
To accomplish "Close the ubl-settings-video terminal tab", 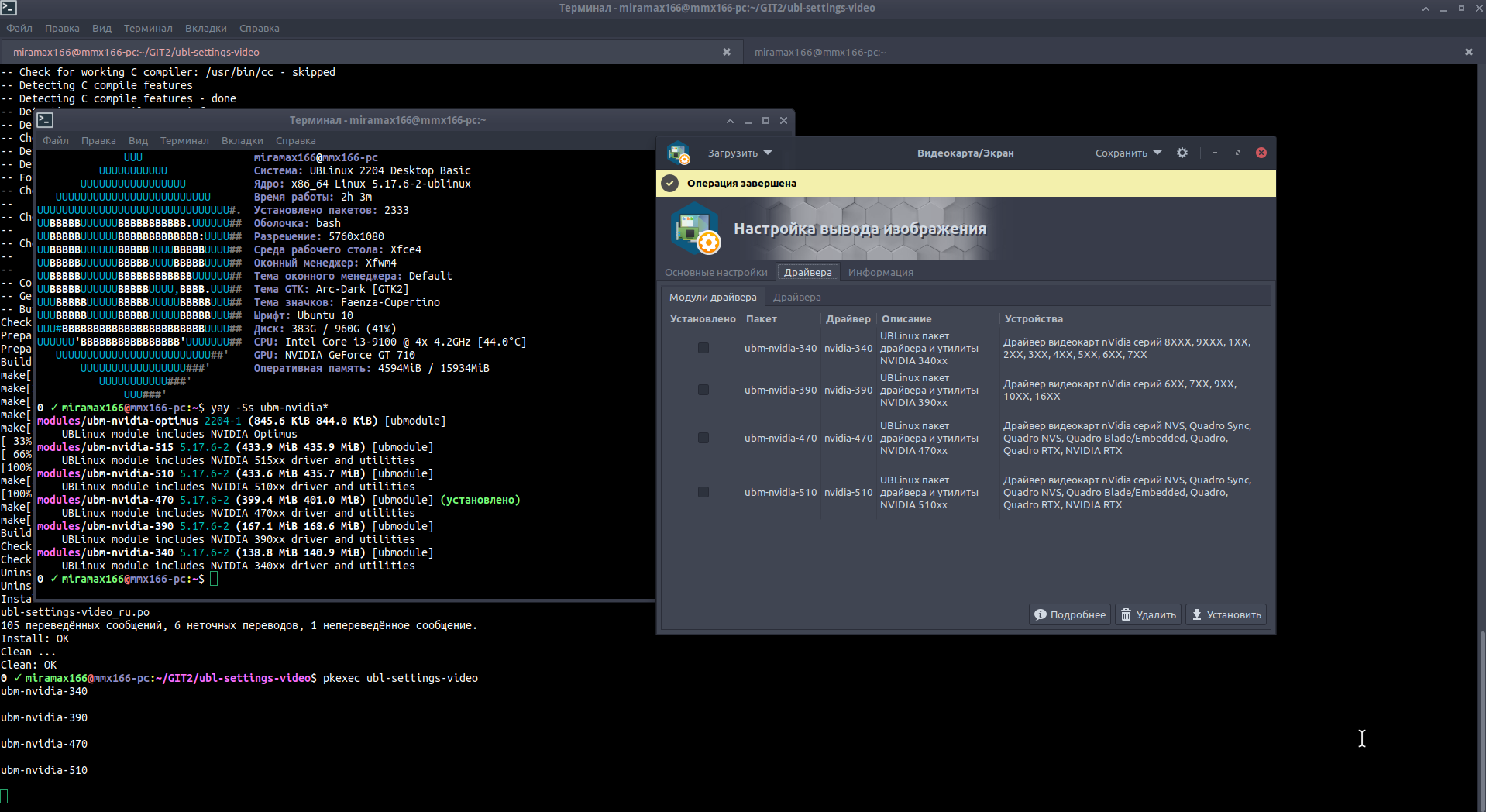I will (726, 52).
